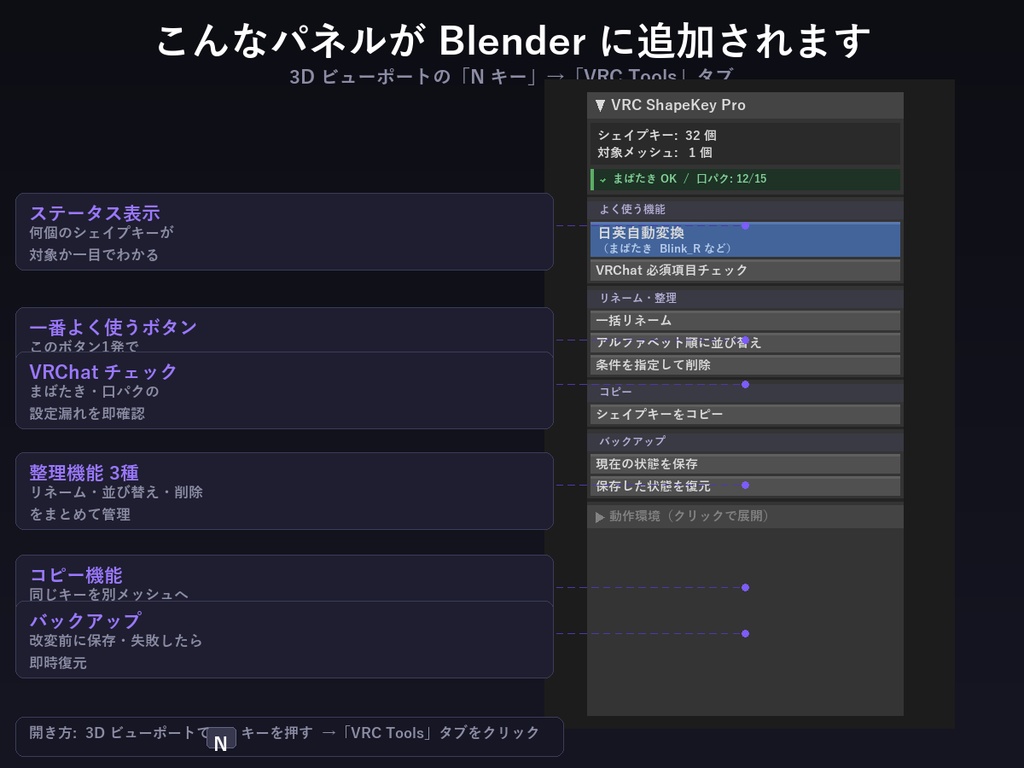
Task: Click the コピー機能 callout heading
Action: tap(76, 575)
